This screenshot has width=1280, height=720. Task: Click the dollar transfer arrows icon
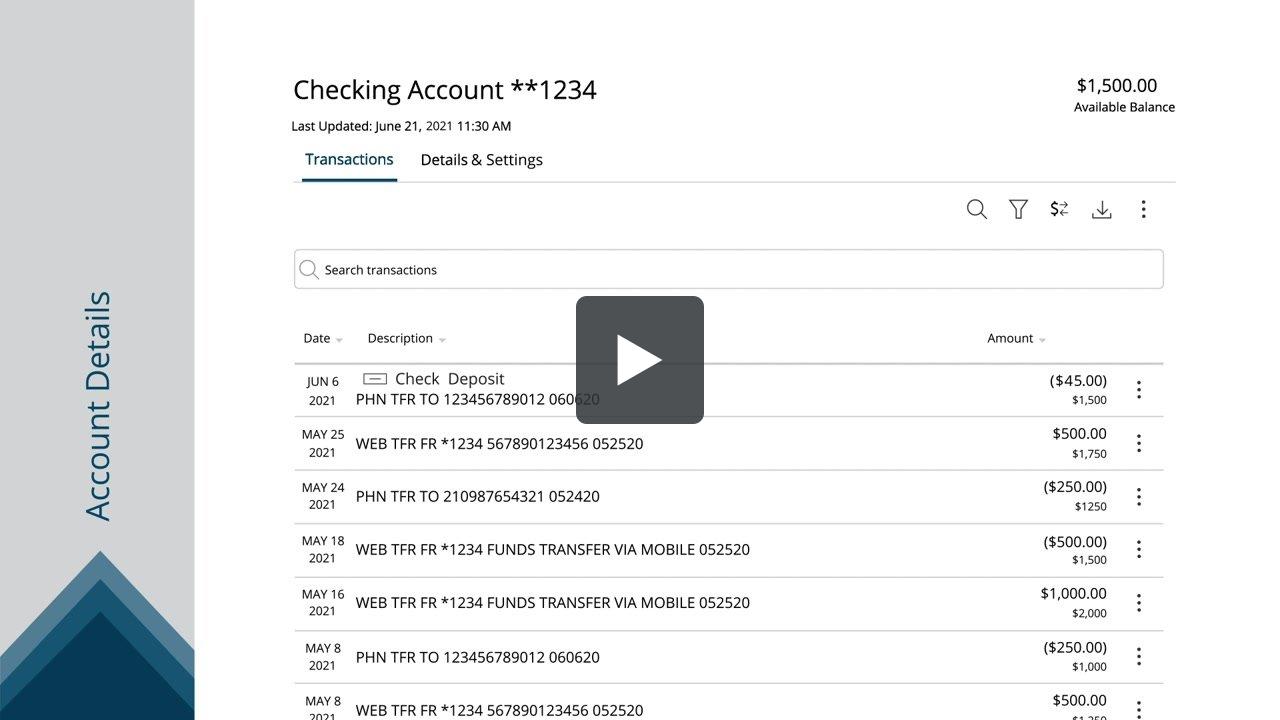pyautogui.click(x=1059, y=209)
